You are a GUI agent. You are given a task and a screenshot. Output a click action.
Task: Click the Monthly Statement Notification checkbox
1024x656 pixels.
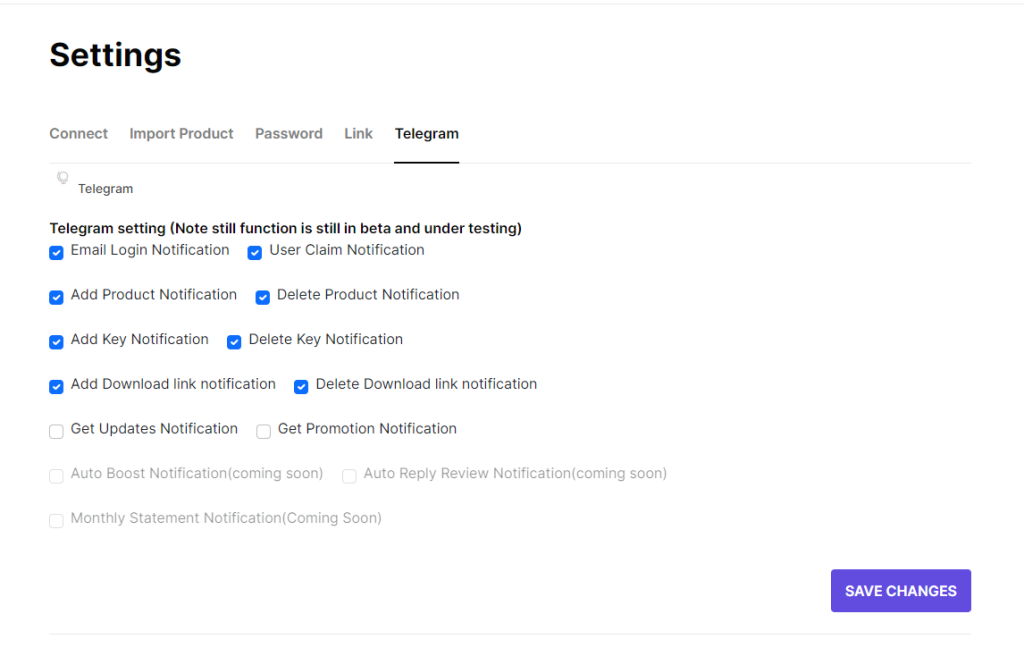[56, 521]
